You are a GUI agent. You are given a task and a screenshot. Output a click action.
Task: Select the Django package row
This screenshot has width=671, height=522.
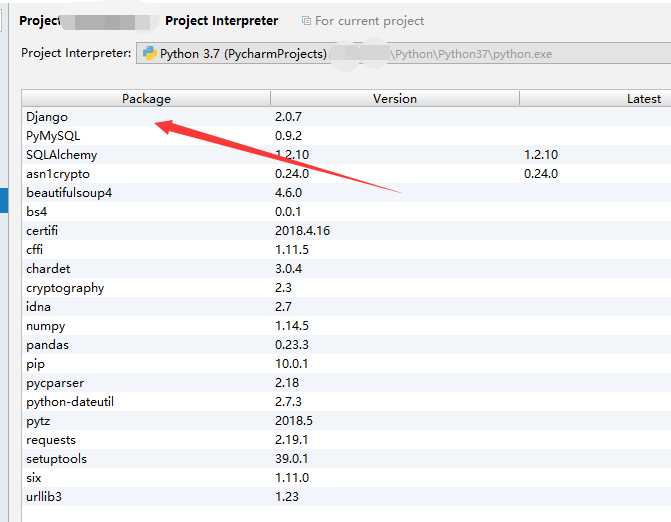coord(346,117)
